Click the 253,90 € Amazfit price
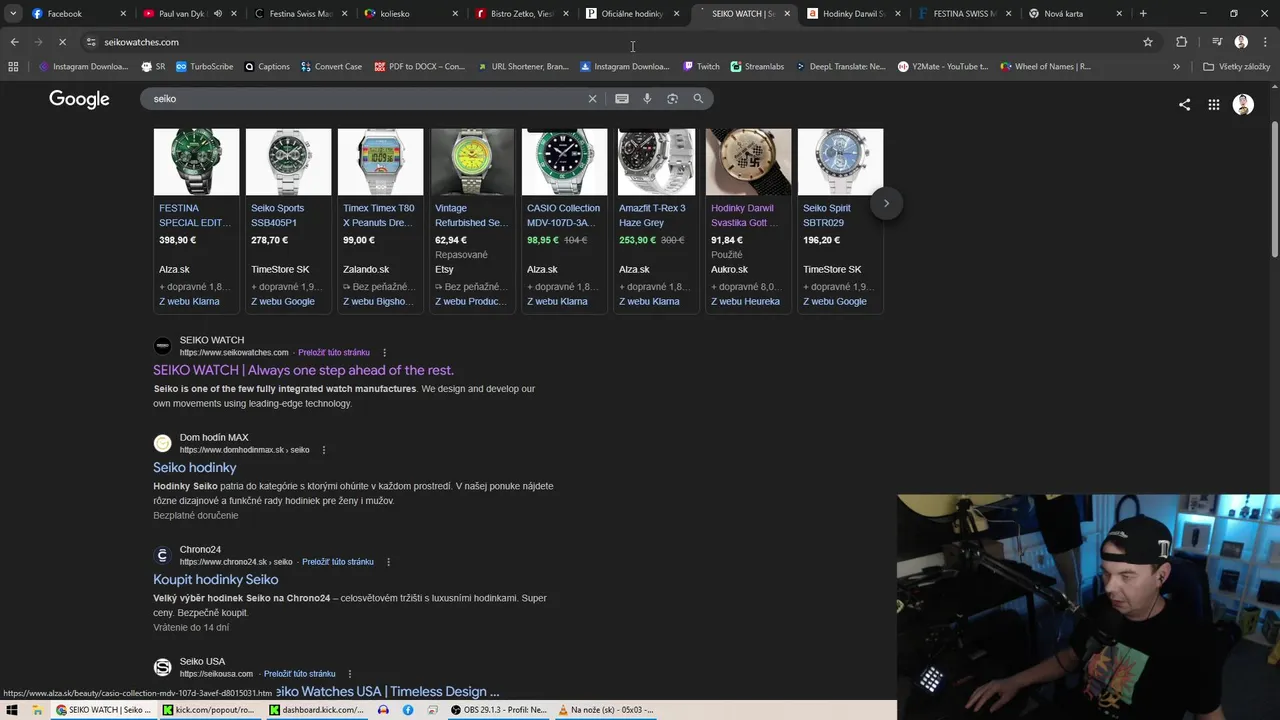The width and height of the screenshot is (1280, 720). [637, 240]
